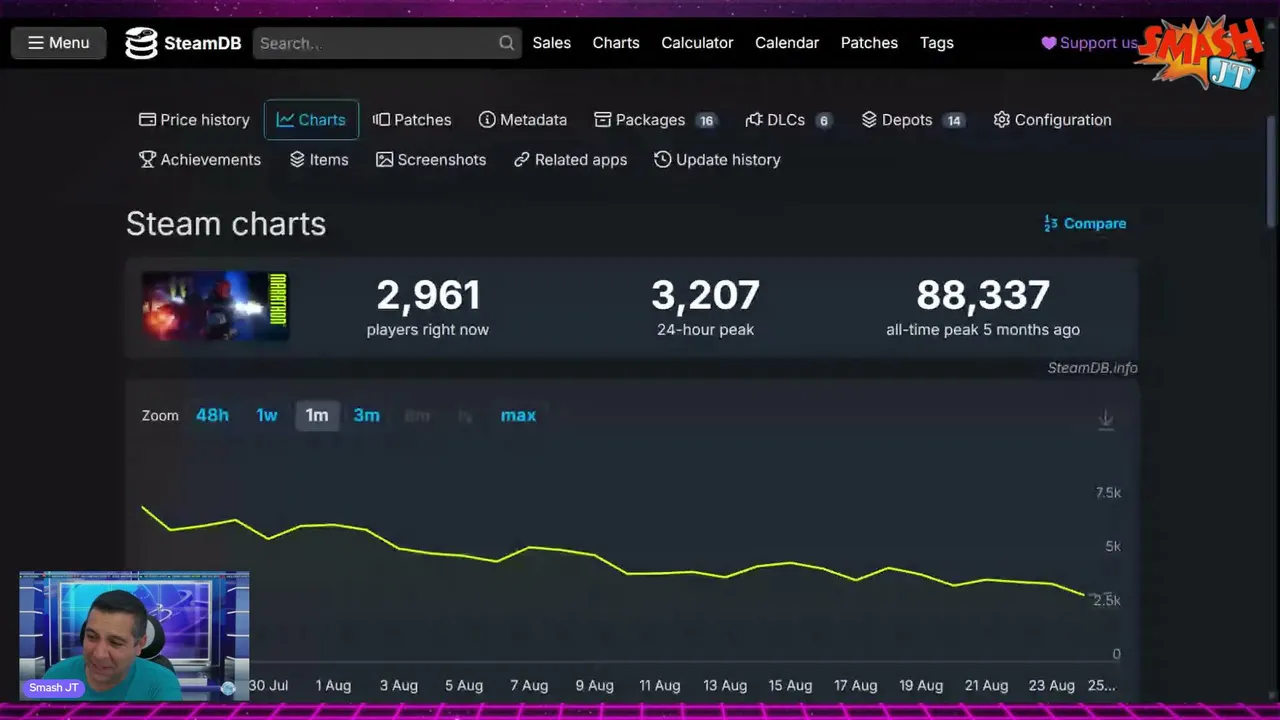
Task: Open the Sales page
Action: coord(551,43)
